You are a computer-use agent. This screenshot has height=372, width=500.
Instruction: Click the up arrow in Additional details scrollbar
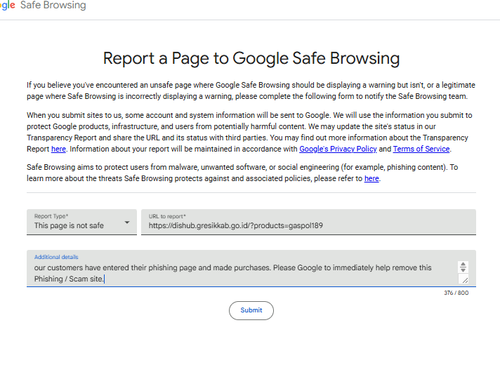pyautogui.click(x=463, y=264)
